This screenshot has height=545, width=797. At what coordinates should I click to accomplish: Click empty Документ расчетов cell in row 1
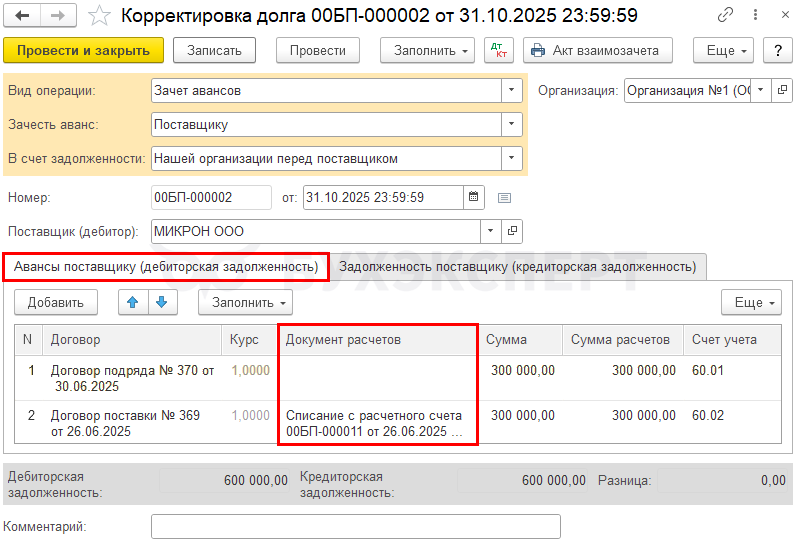[378, 378]
